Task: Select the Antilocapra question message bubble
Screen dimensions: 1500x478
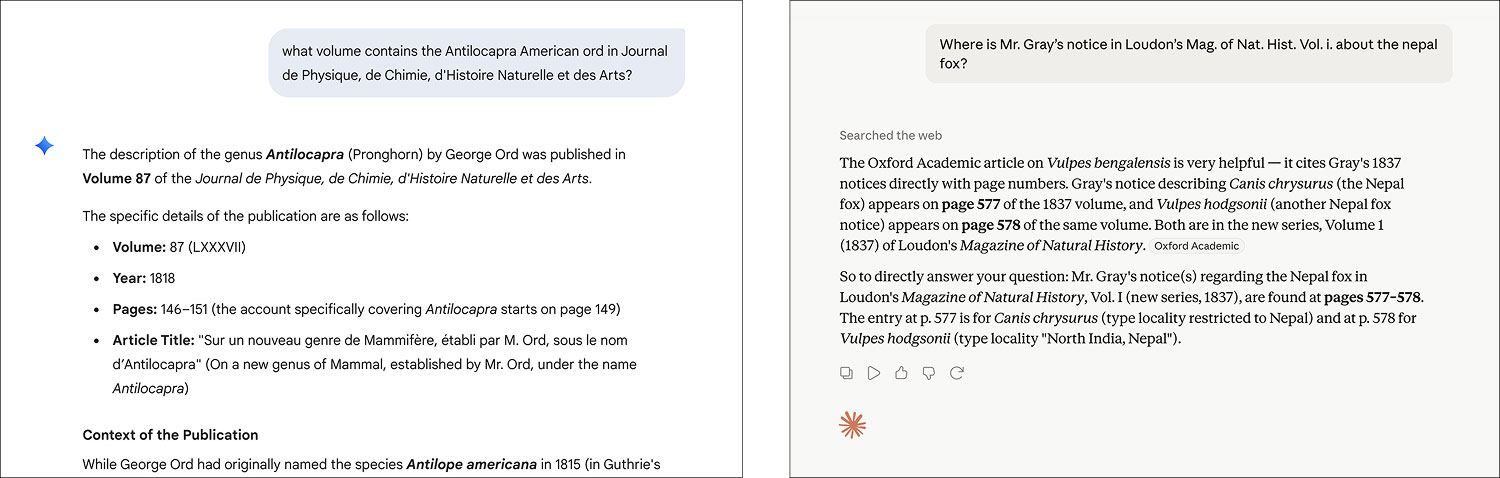Action: tap(476, 63)
